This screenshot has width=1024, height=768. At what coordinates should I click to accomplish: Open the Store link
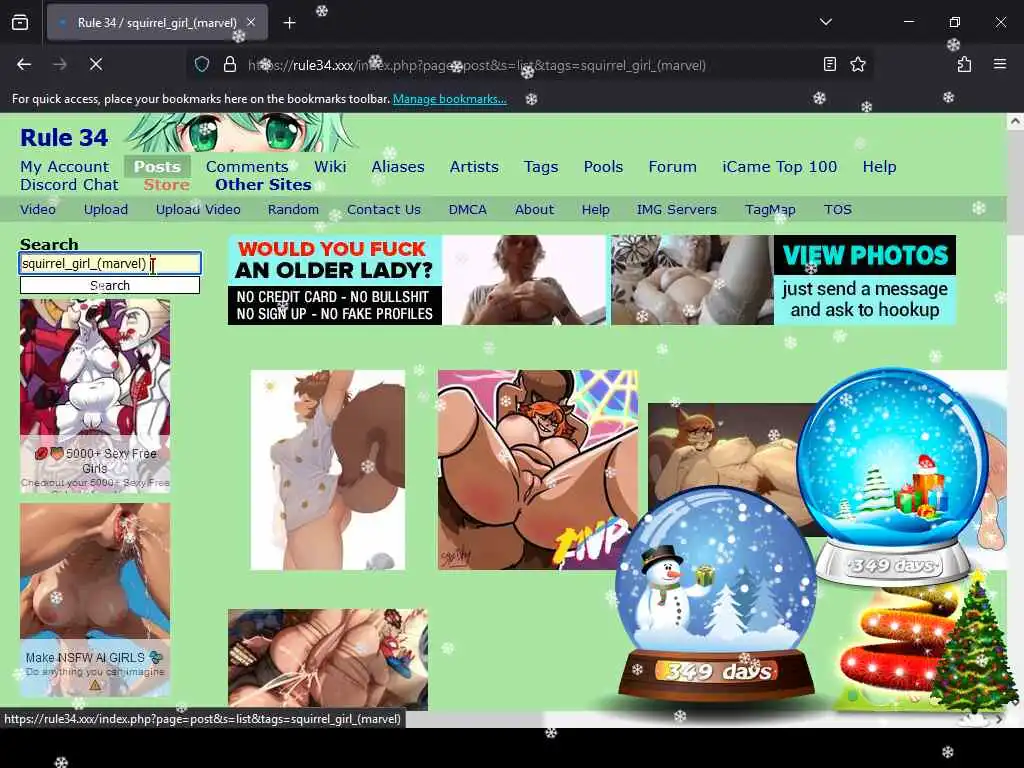click(x=167, y=185)
